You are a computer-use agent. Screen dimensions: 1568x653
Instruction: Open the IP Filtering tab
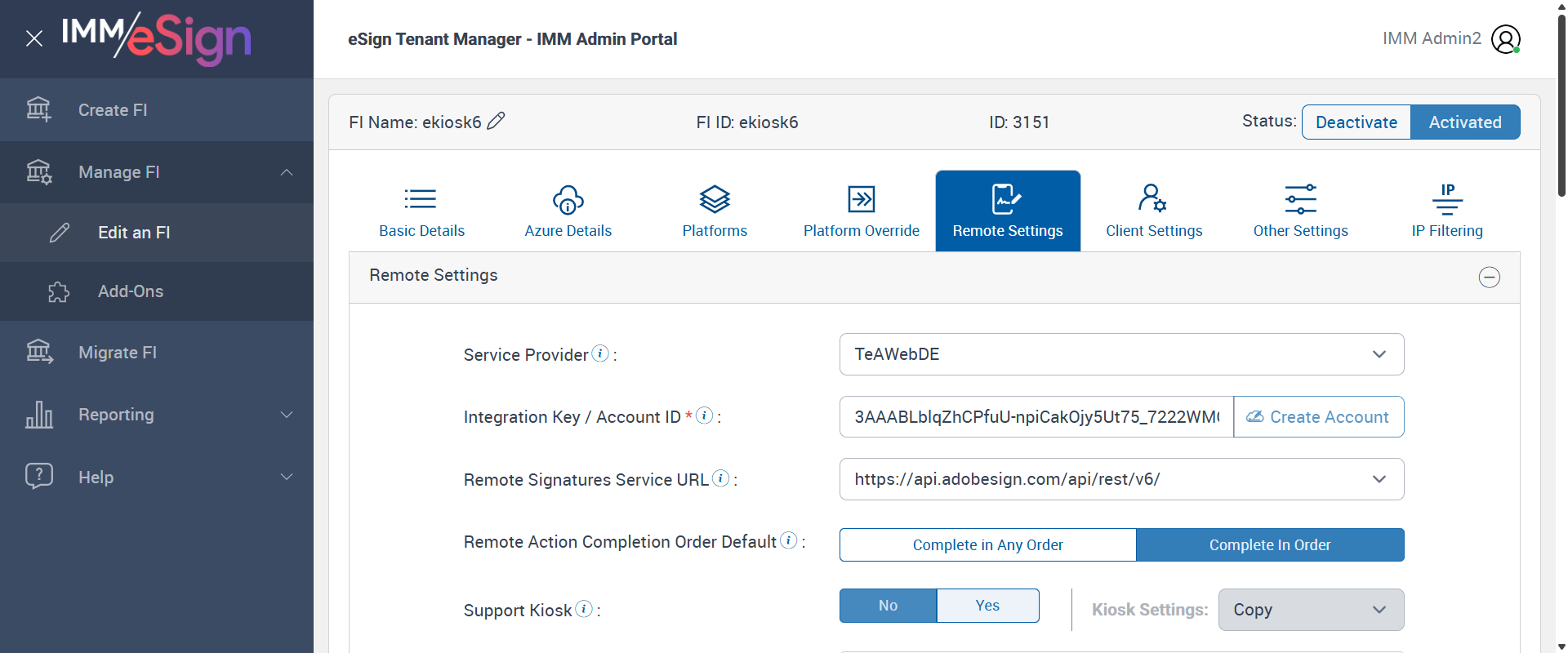[x=1446, y=211]
